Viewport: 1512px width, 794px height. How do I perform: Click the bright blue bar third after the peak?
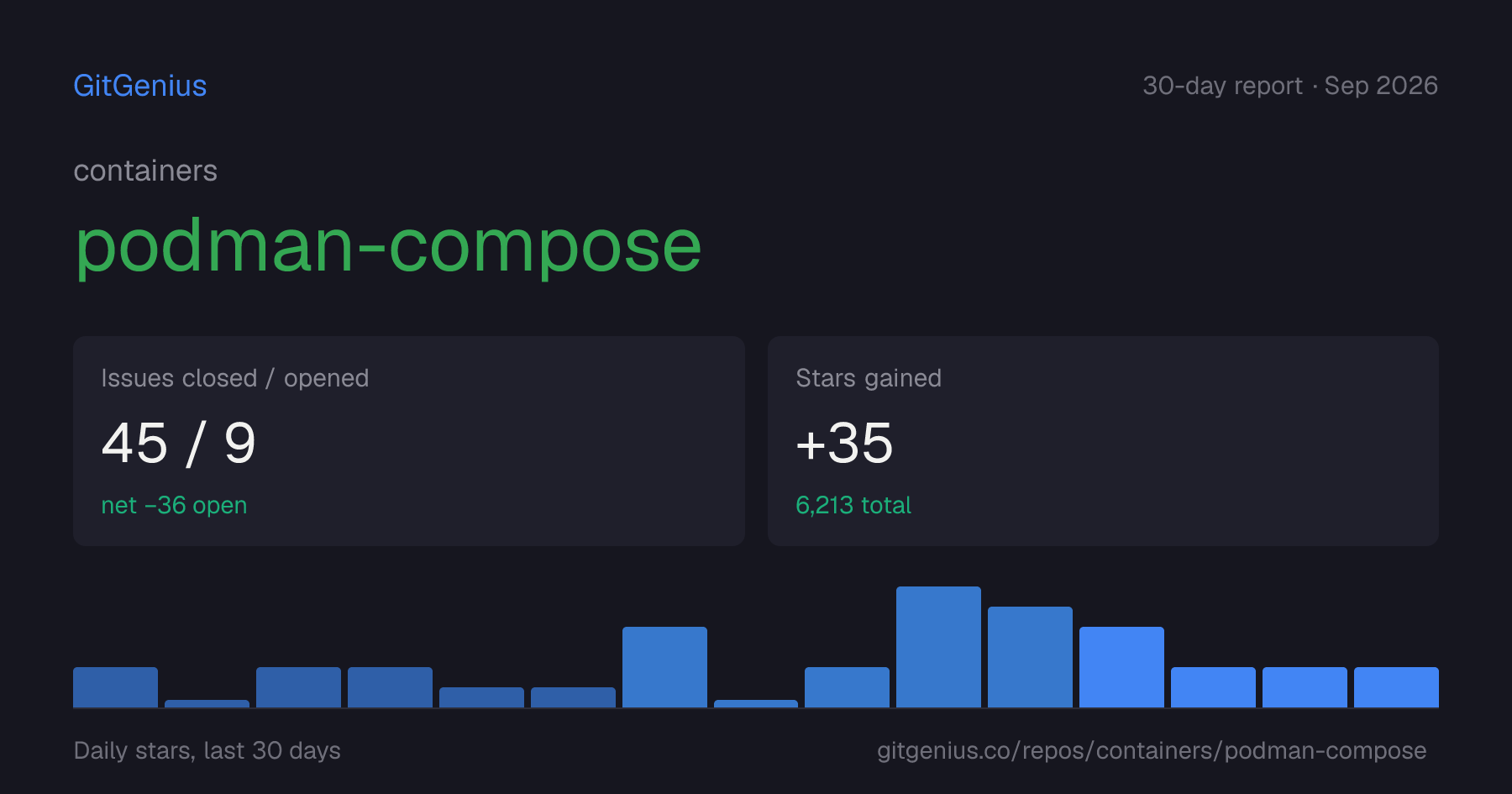[1213, 687]
